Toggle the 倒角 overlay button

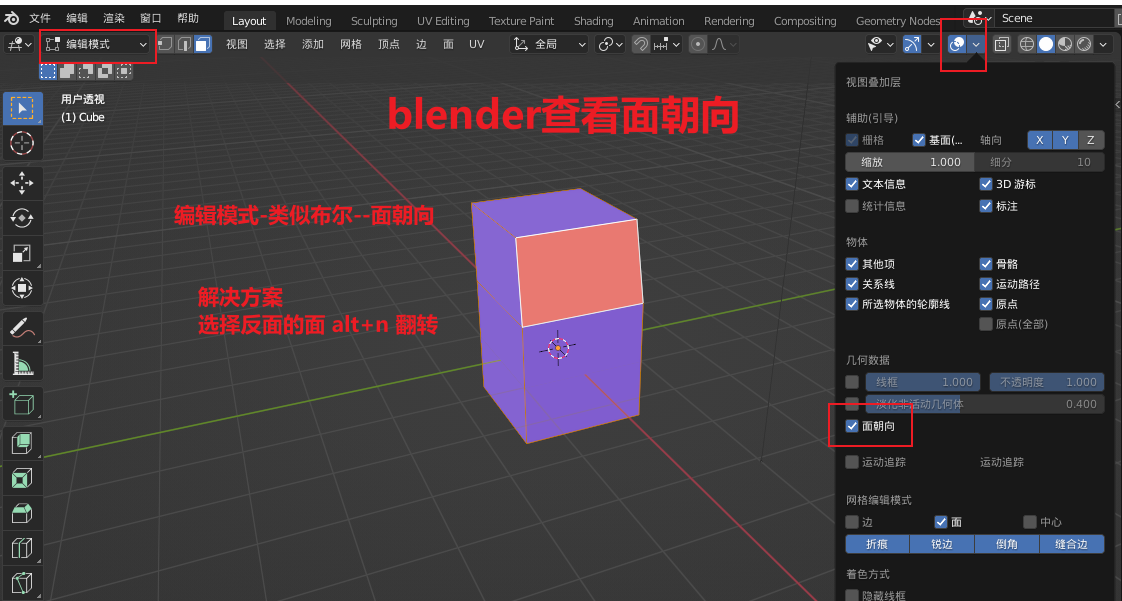(x=1007, y=544)
